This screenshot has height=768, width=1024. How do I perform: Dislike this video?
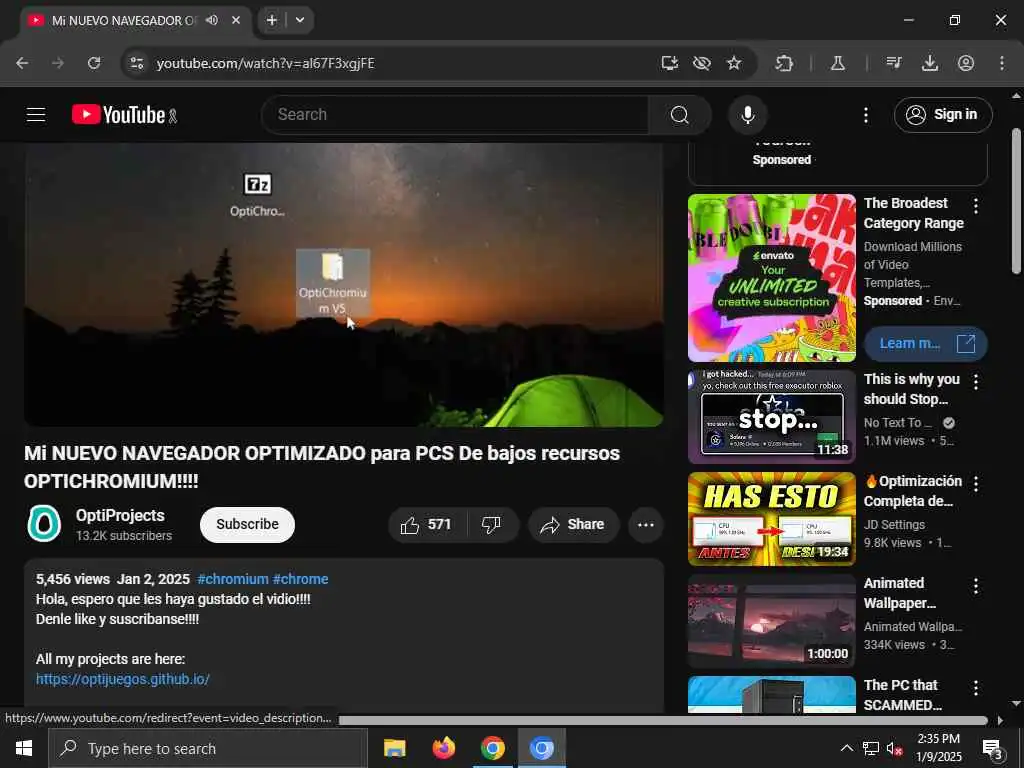point(492,525)
